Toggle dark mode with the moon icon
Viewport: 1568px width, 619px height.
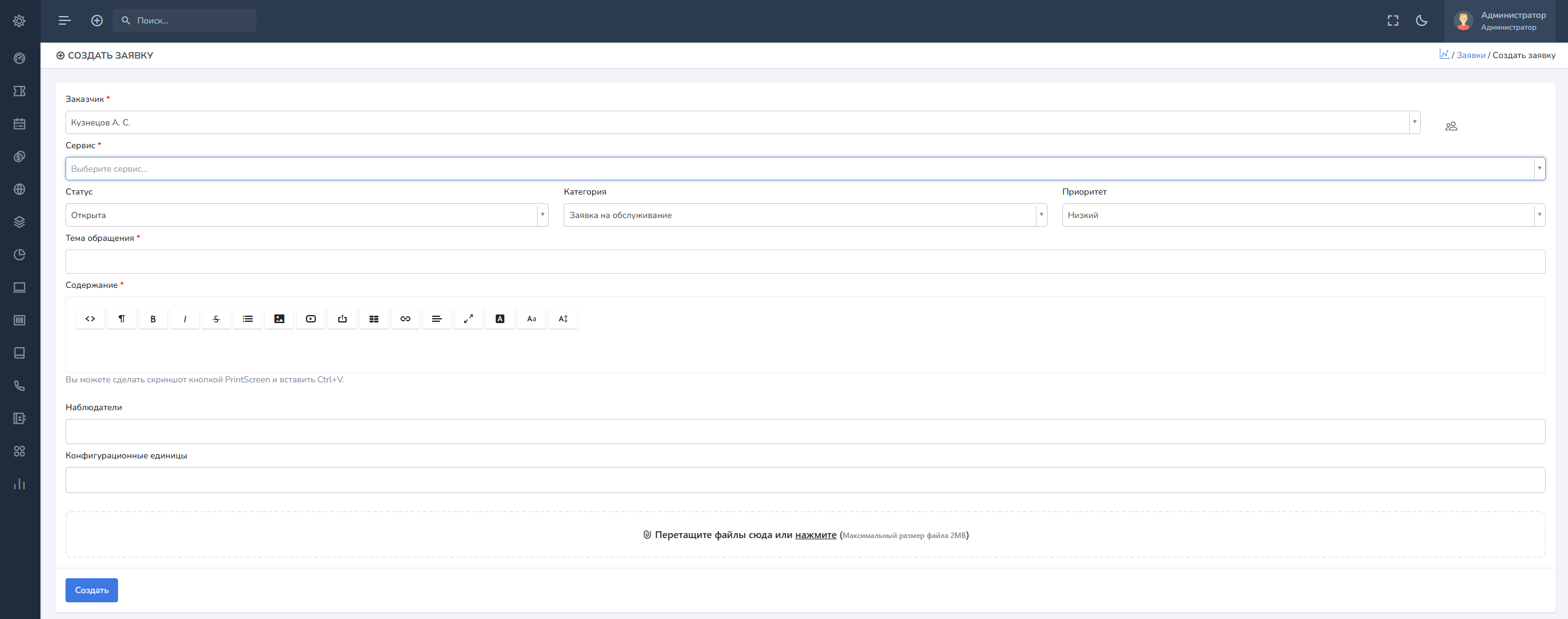(1422, 21)
